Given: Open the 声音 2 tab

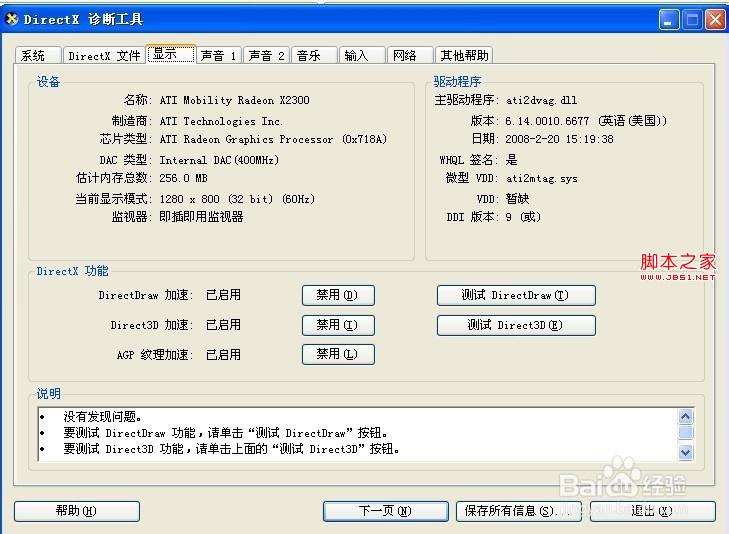Looking at the screenshot, I should click(266, 55).
